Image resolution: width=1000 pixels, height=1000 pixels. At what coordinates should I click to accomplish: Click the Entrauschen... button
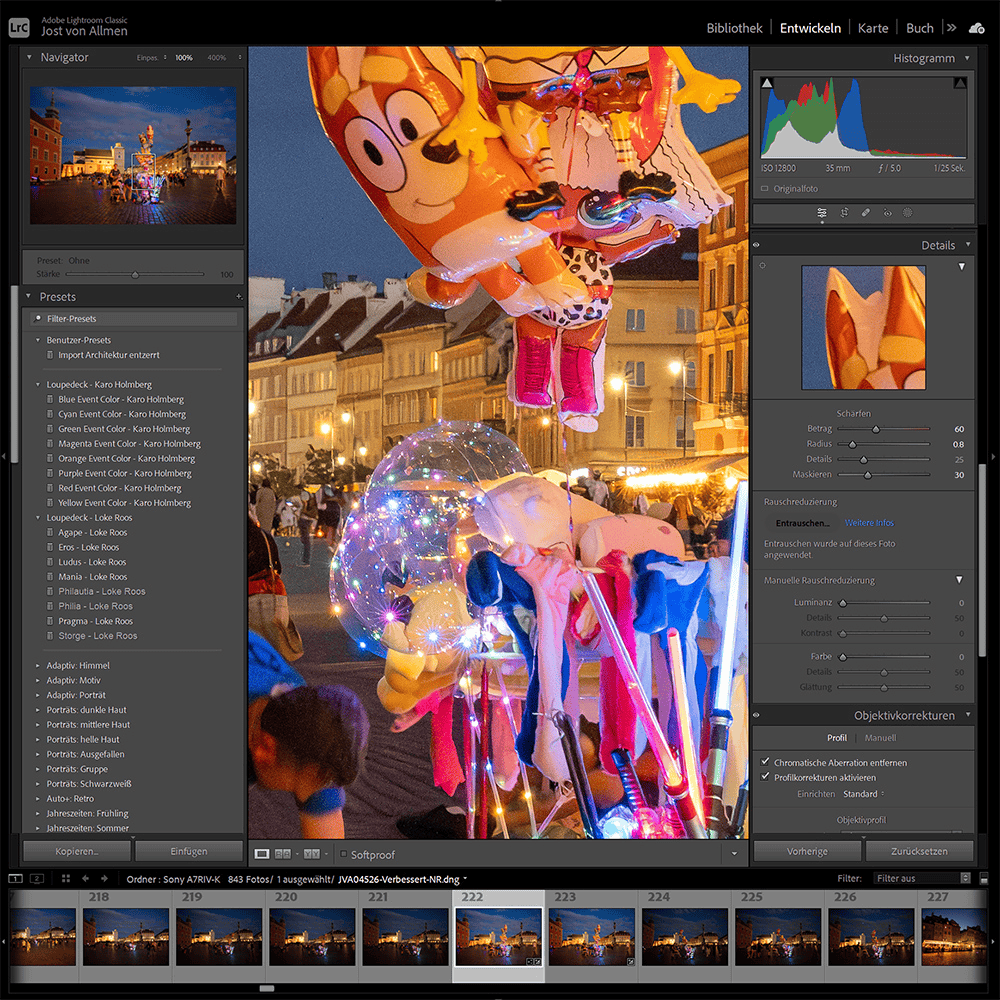coord(802,523)
